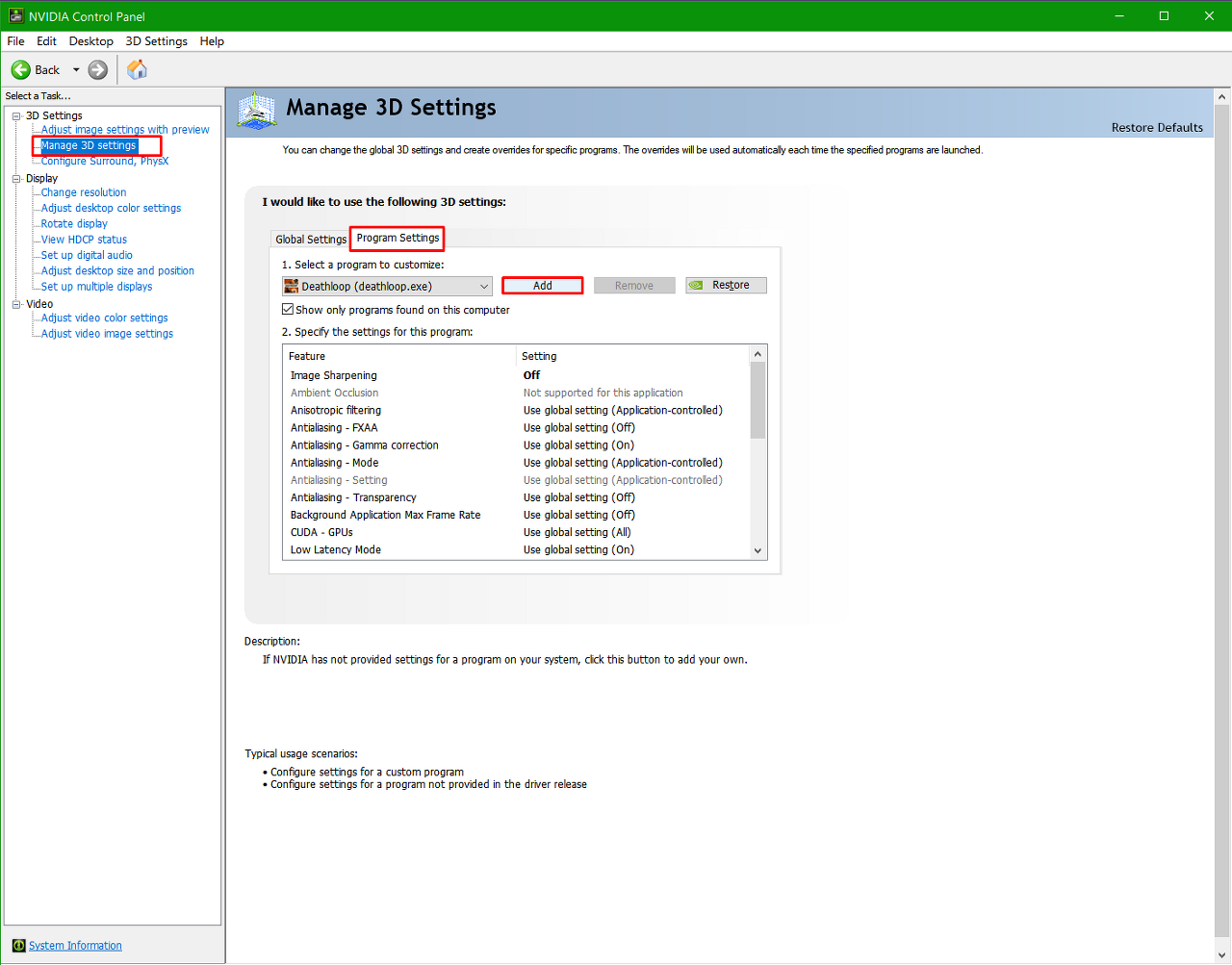The width and height of the screenshot is (1232, 965).
Task: Open Adjust desktop size and position
Action: pos(117,271)
